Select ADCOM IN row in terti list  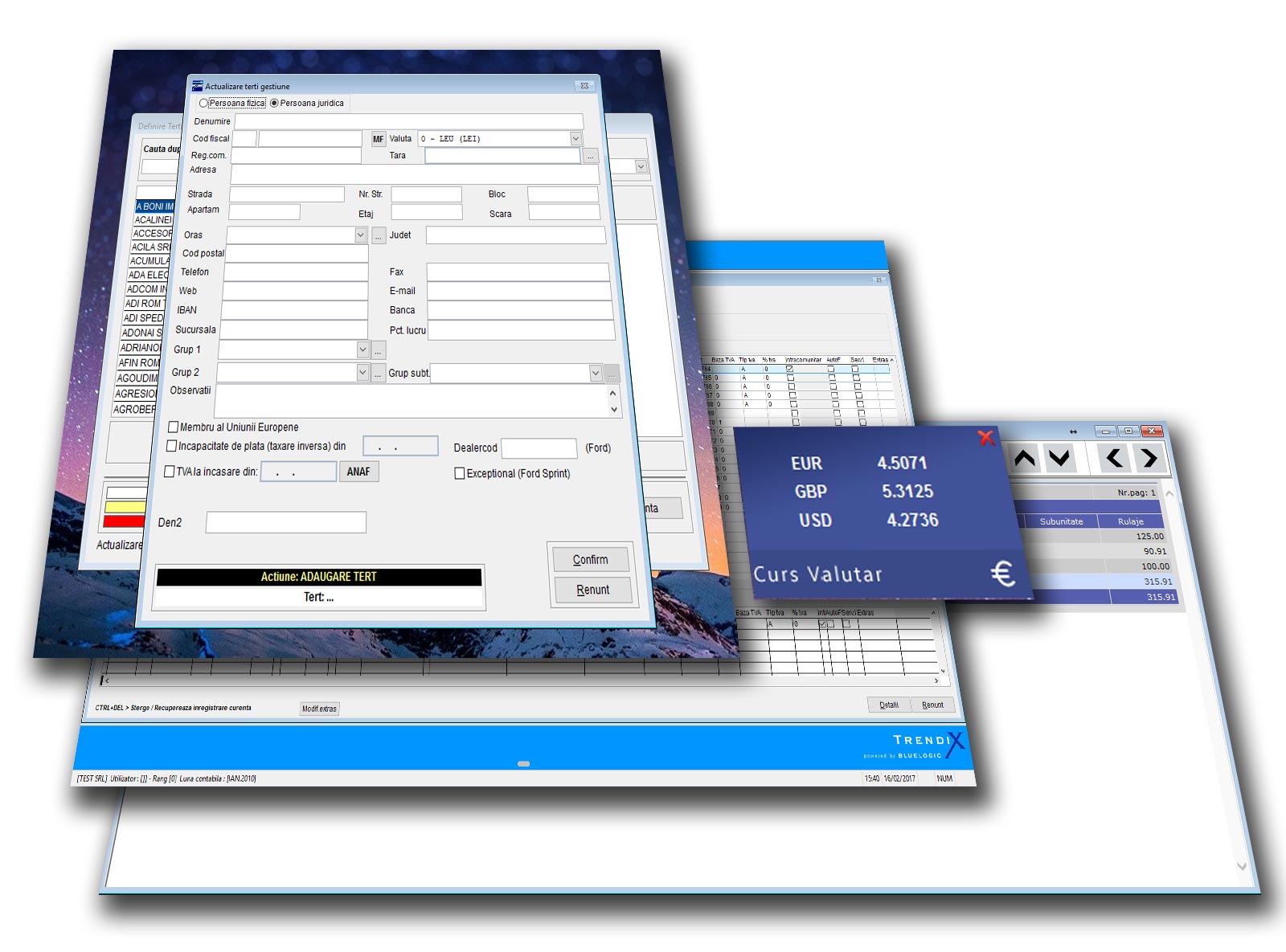tap(146, 289)
